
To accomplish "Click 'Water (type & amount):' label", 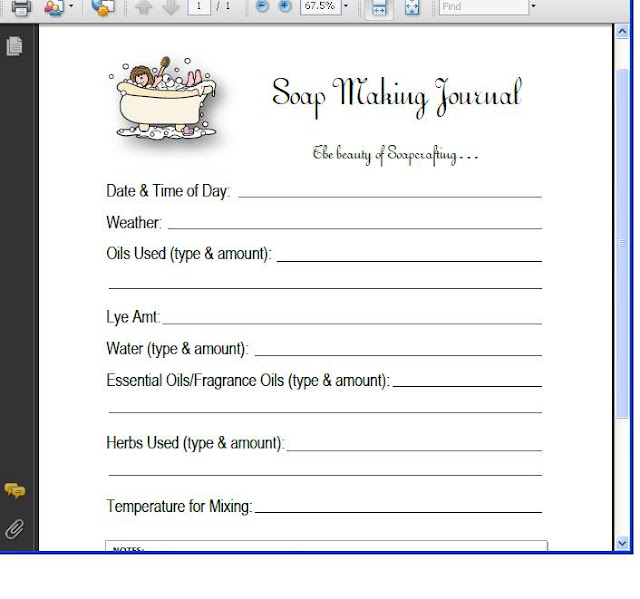I will click(177, 349).
